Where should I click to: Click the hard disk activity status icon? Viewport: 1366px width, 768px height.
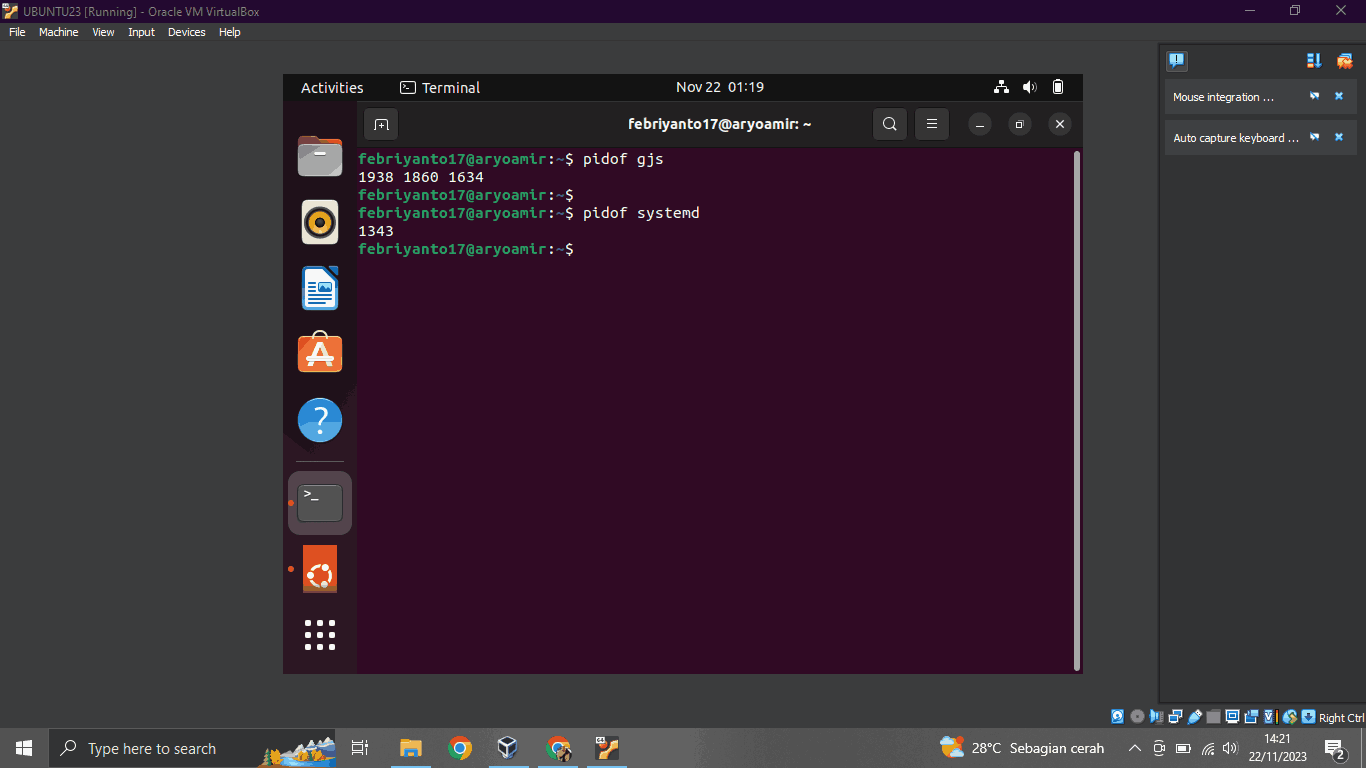[x=1117, y=717]
